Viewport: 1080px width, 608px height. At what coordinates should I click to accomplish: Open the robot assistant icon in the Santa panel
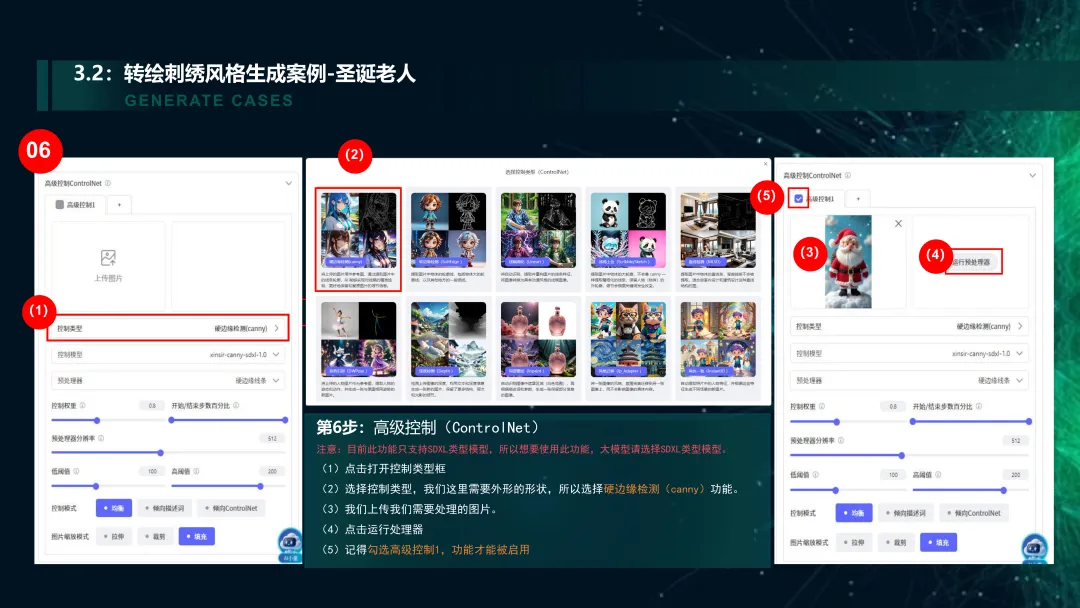point(1034,547)
